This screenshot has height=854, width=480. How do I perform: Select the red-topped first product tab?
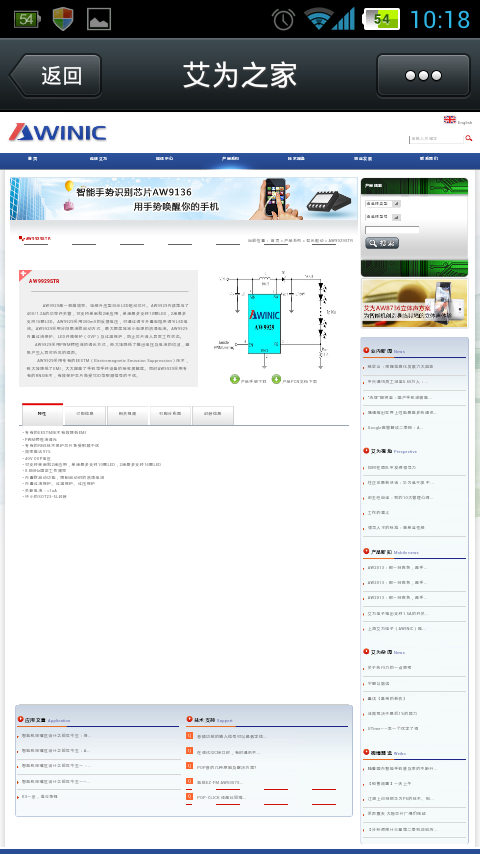pyautogui.click(x=42, y=414)
